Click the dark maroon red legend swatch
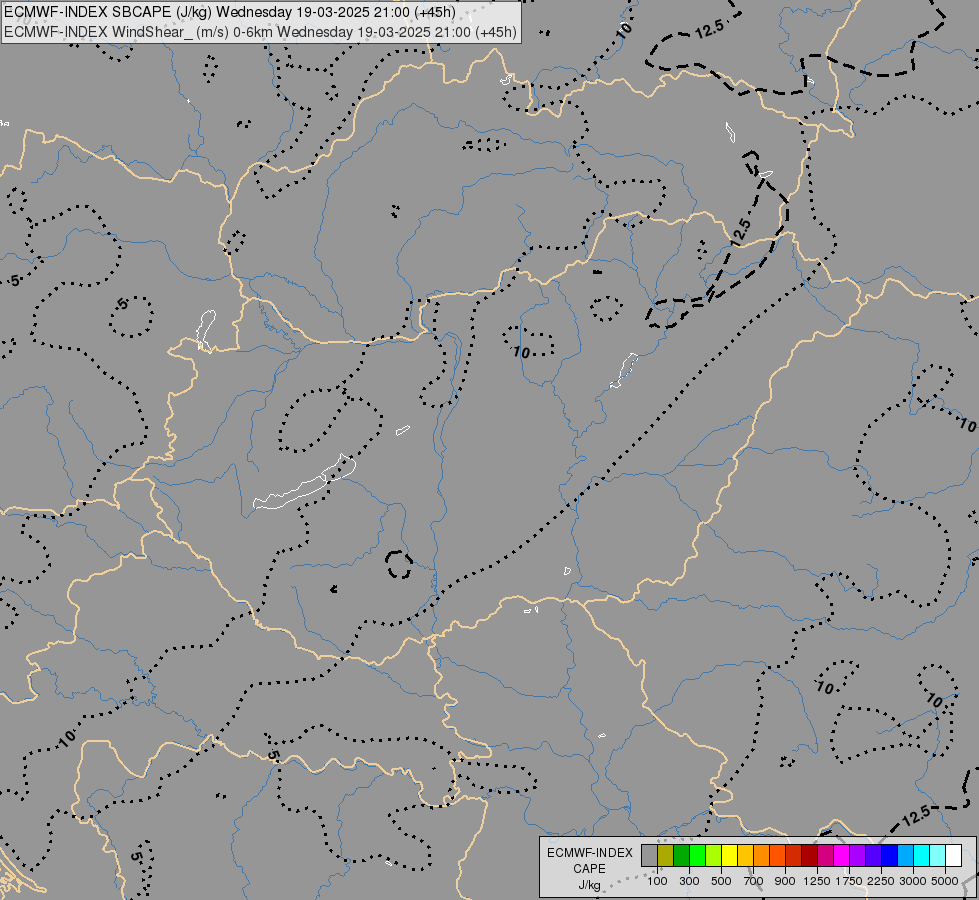 [x=810, y=855]
